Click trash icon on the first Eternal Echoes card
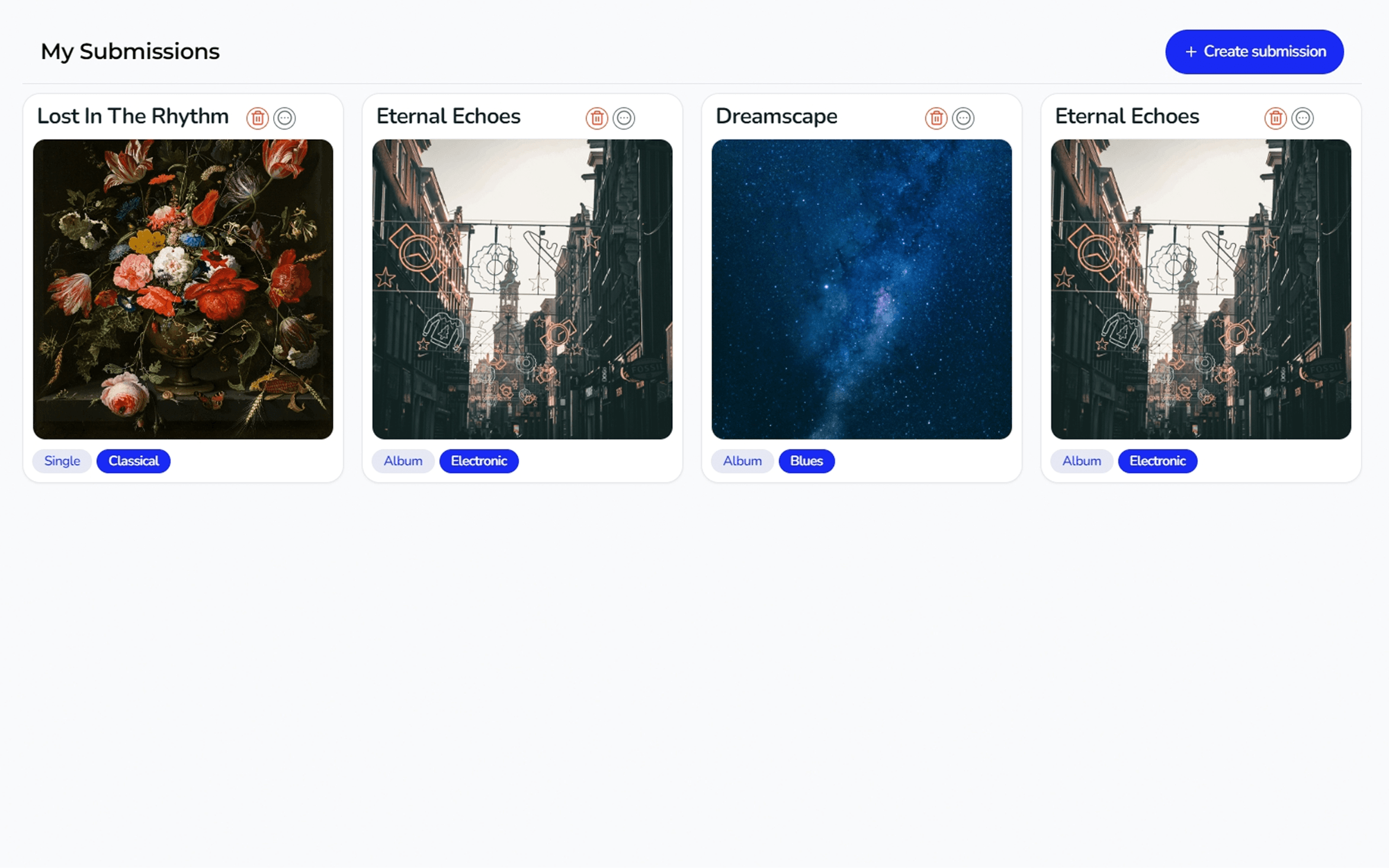Viewport: 1389px width, 868px height. point(596,118)
